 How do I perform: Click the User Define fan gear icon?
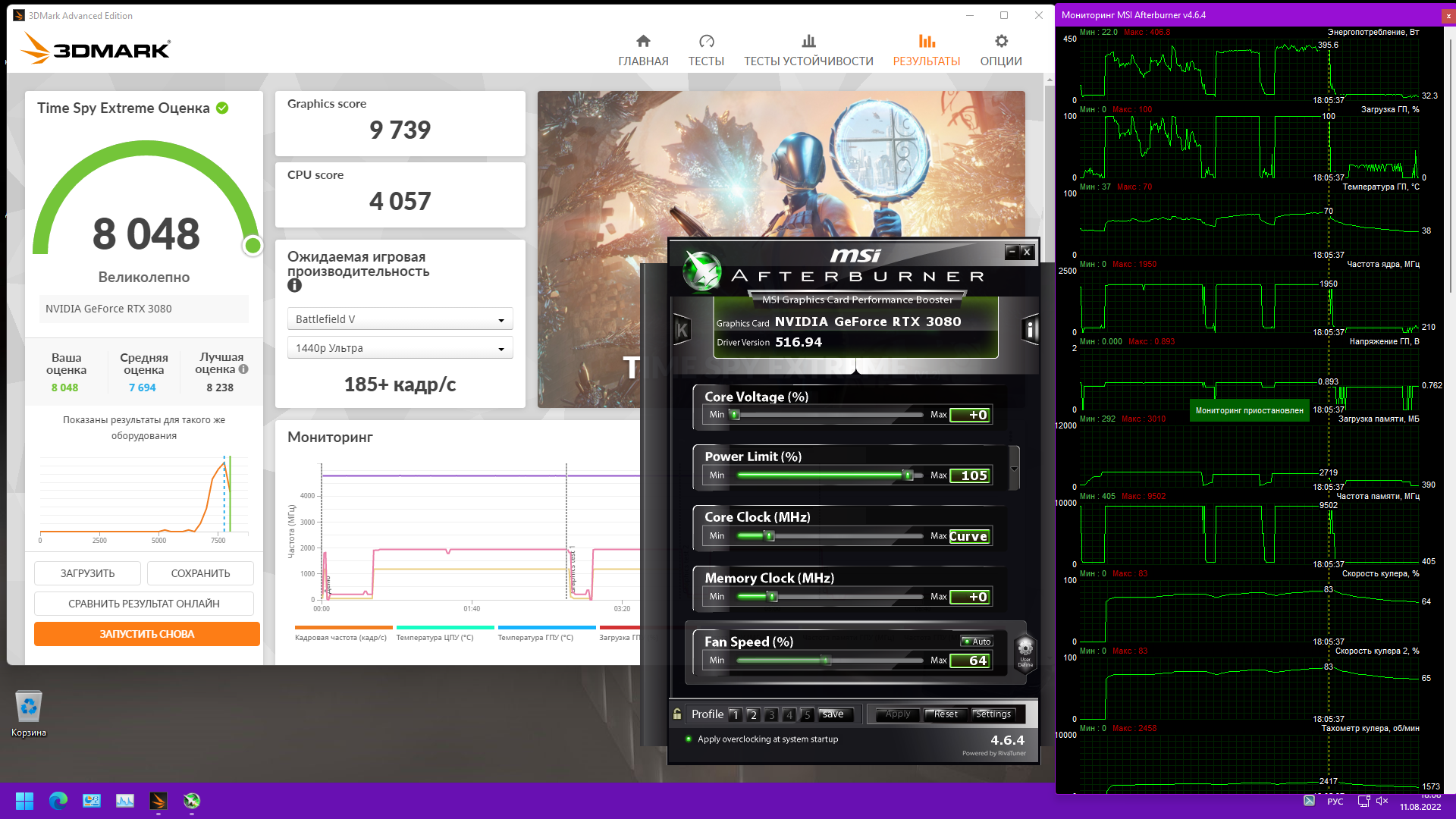click(x=1025, y=650)
